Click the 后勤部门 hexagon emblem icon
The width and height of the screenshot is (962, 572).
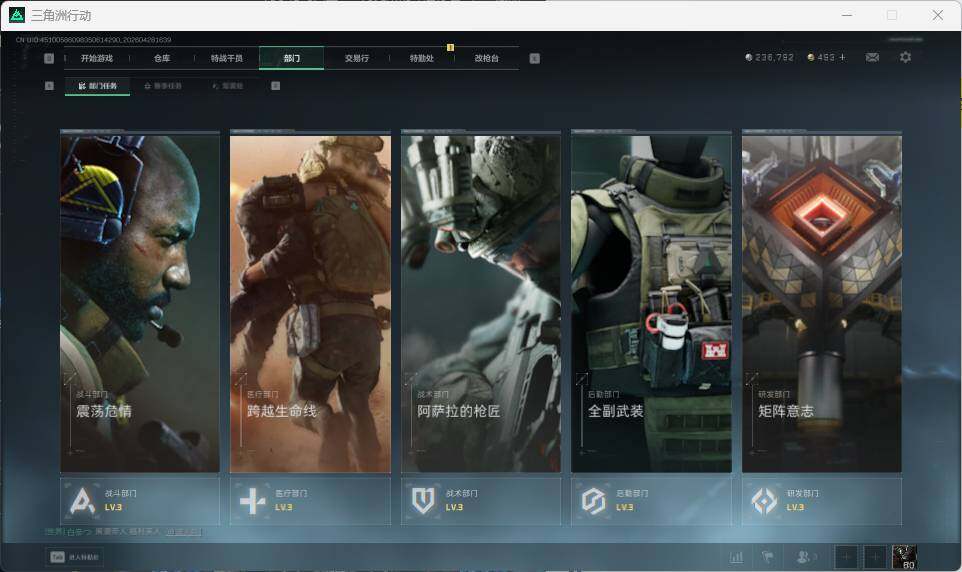point(593,501)
